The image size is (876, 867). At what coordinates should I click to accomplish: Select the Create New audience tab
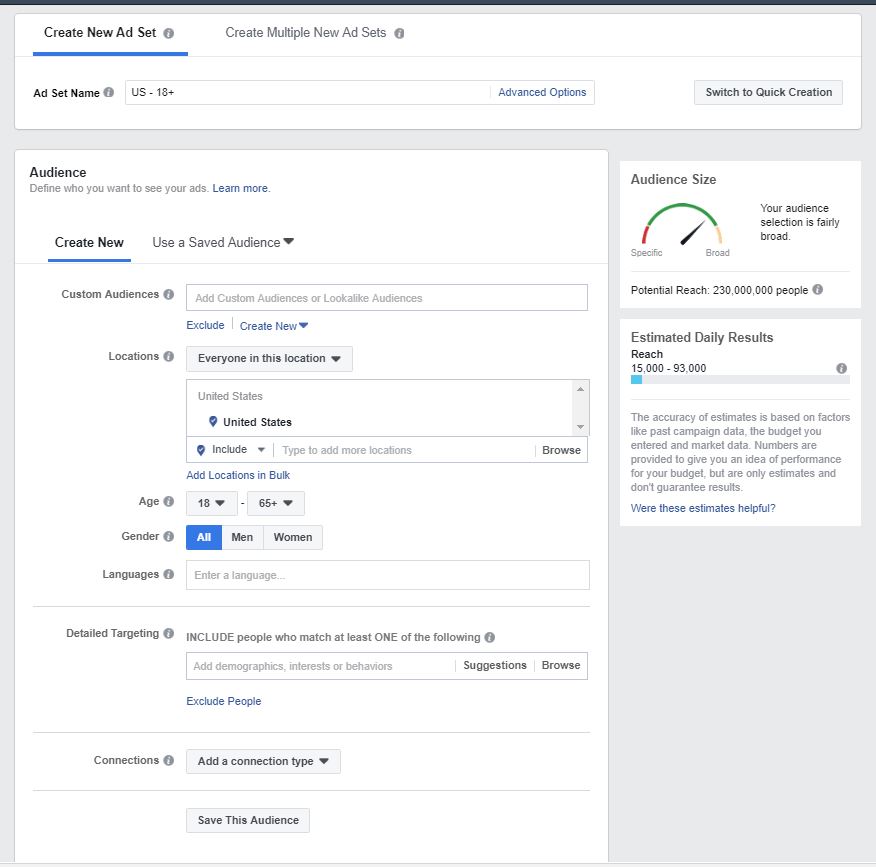tap(89, 243)
